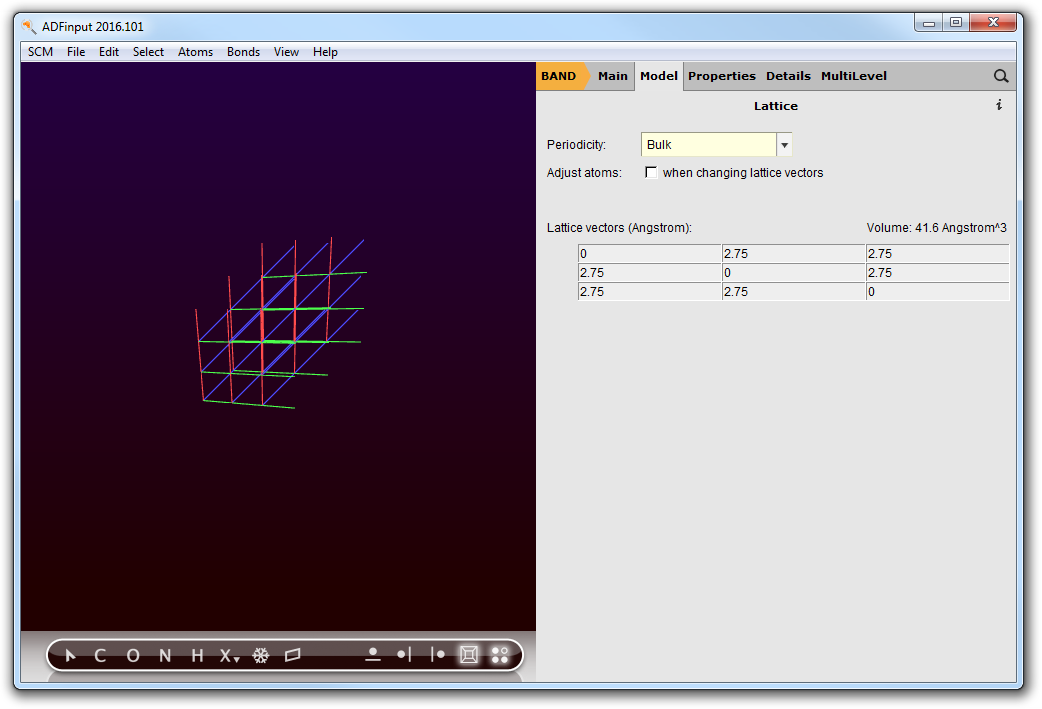Image resolution: width=1042 pixels, height=709 pixels.
Task: Click third lattice vector x field 2.75
Action: tap(650, 292)
